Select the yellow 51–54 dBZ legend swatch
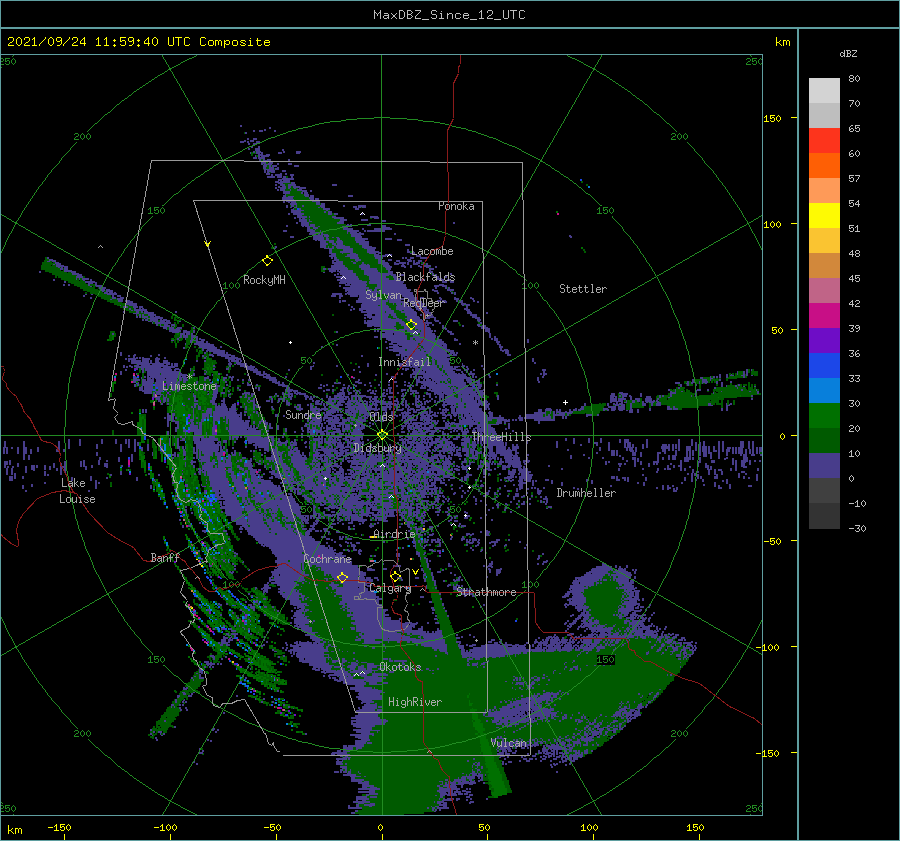This screenshot has height=841, width=900. tap(824, 215)
